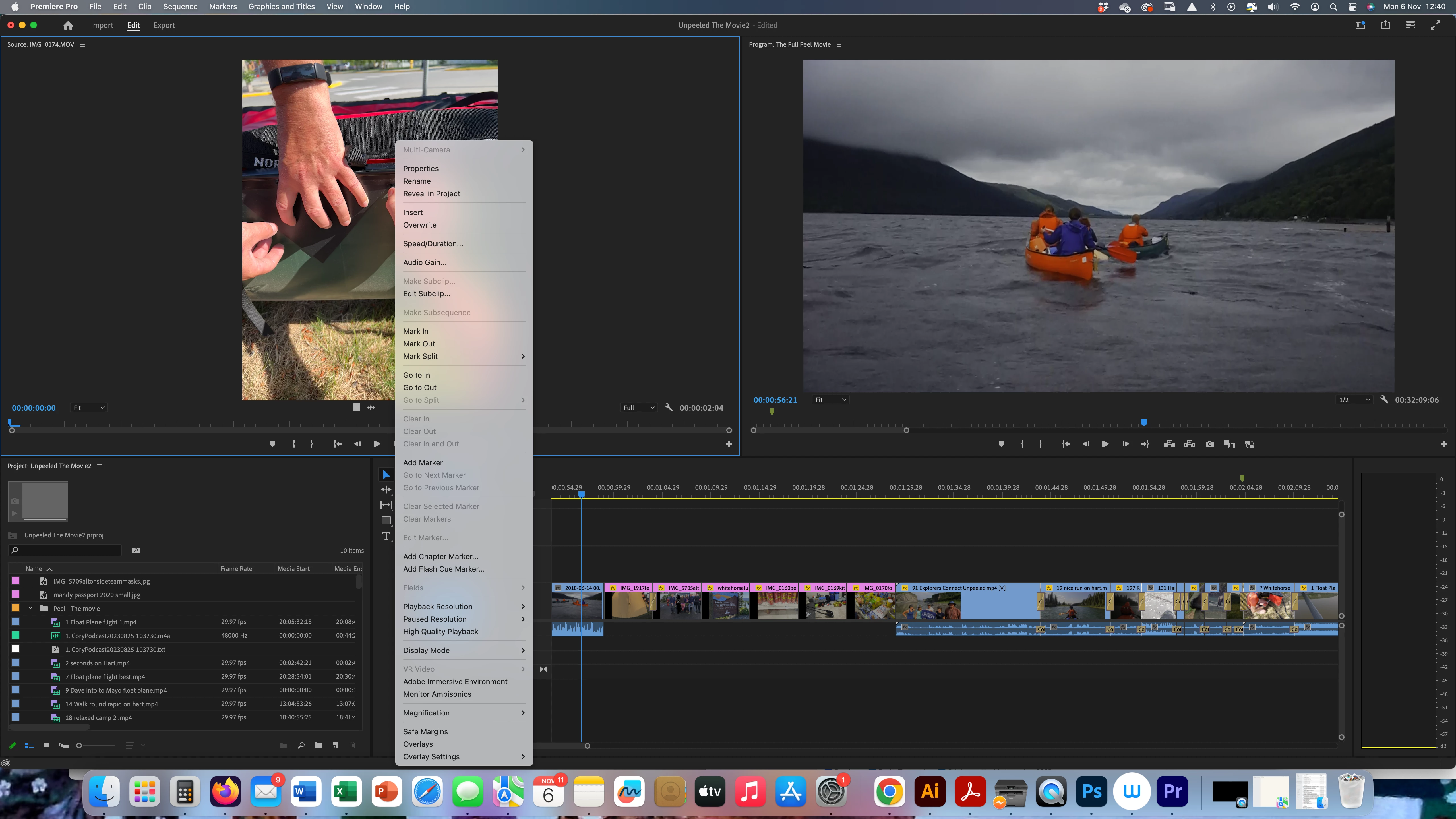1456x819 pixels.
Task: Select the Type tool
Action: 386,536
